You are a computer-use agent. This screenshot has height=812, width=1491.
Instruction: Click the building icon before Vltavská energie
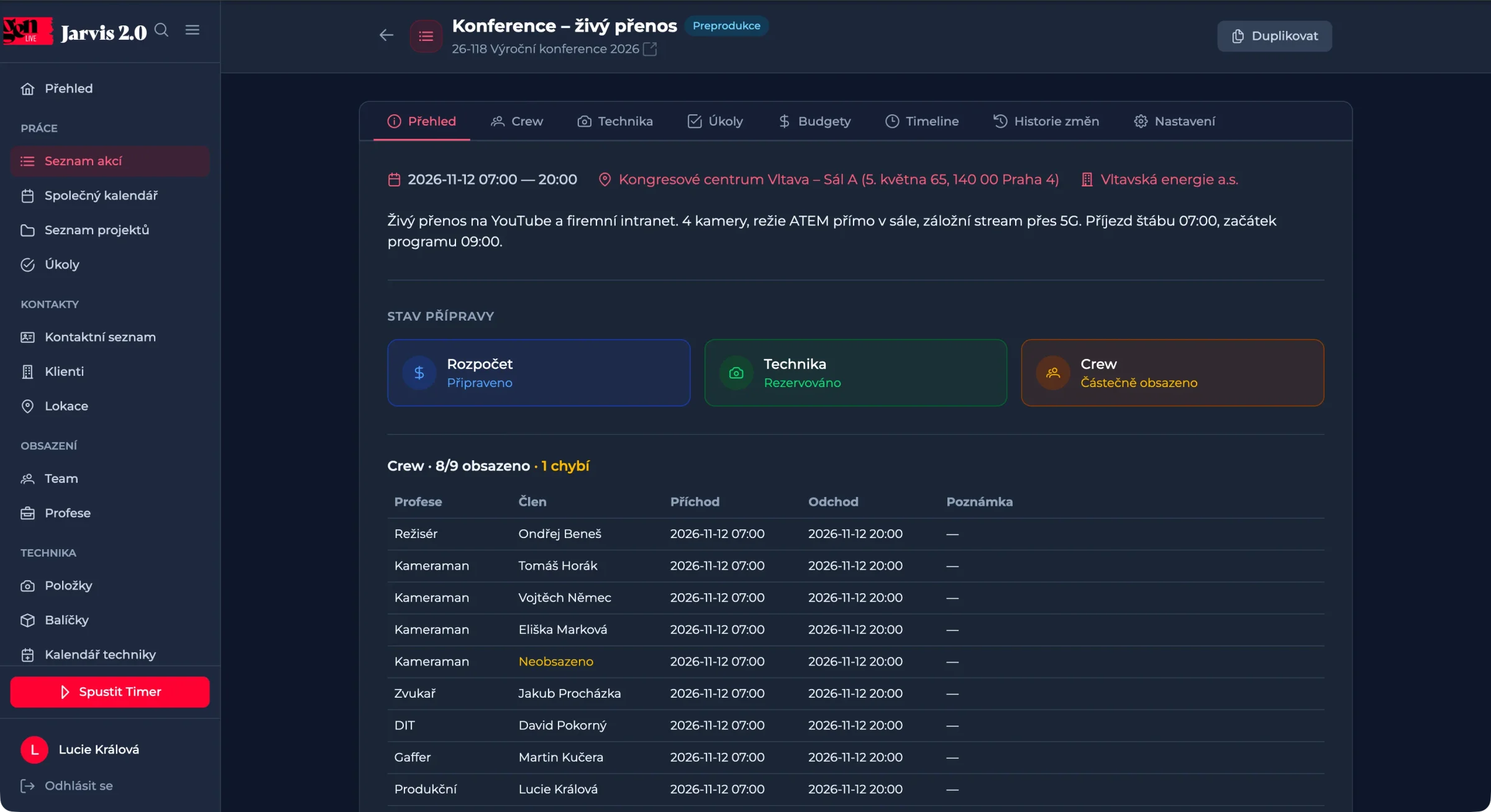(x=1087, y=180)
